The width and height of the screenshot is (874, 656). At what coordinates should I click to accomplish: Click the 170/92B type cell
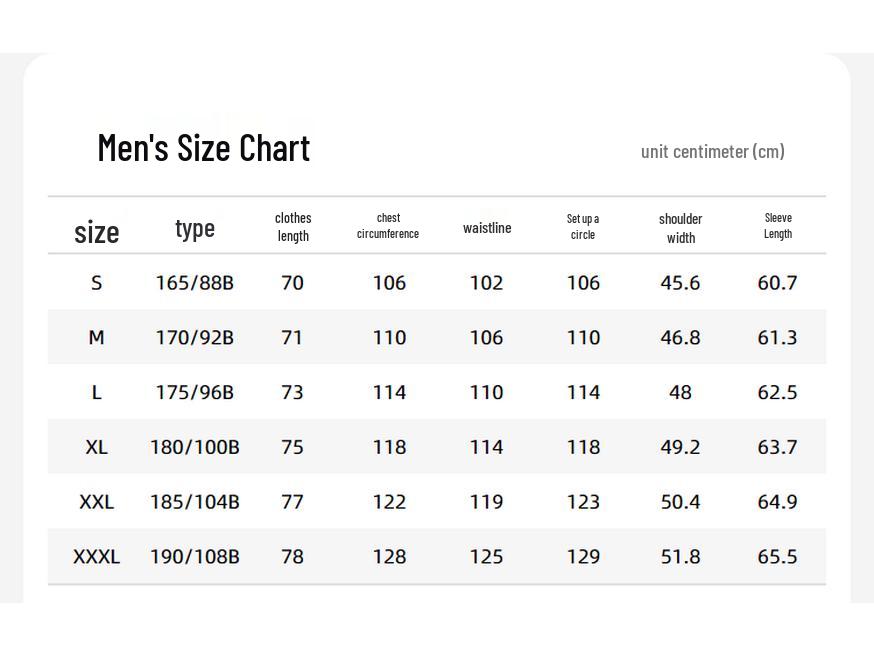(x=195, y=338)
